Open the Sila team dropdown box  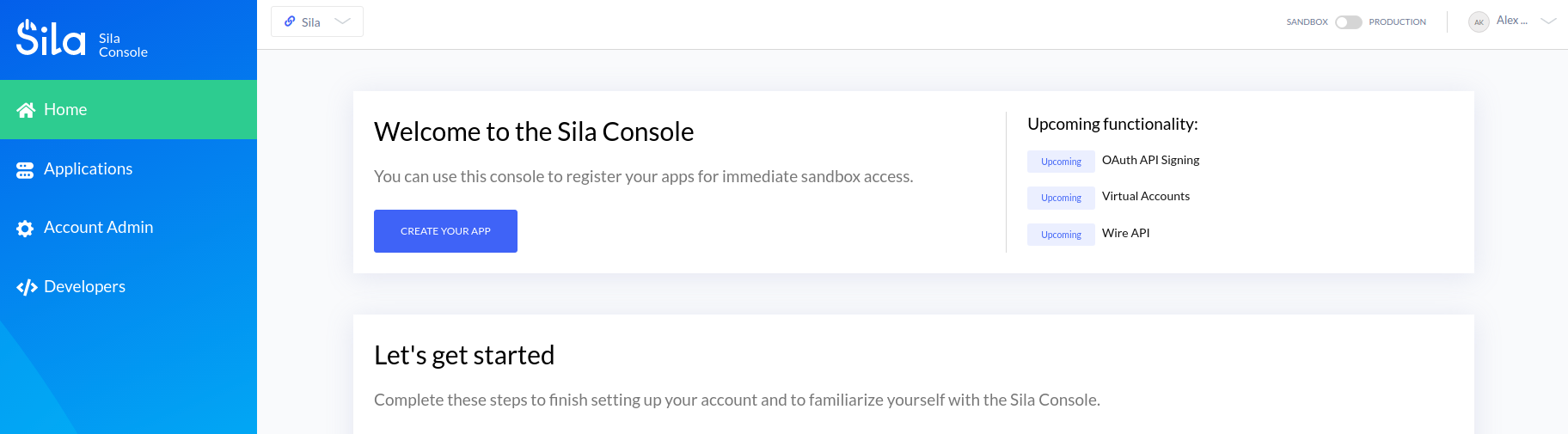tap(316, 21)
